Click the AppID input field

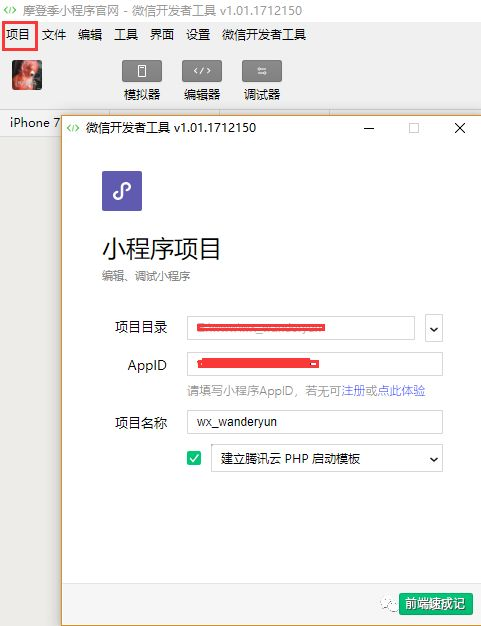[315, 364]
